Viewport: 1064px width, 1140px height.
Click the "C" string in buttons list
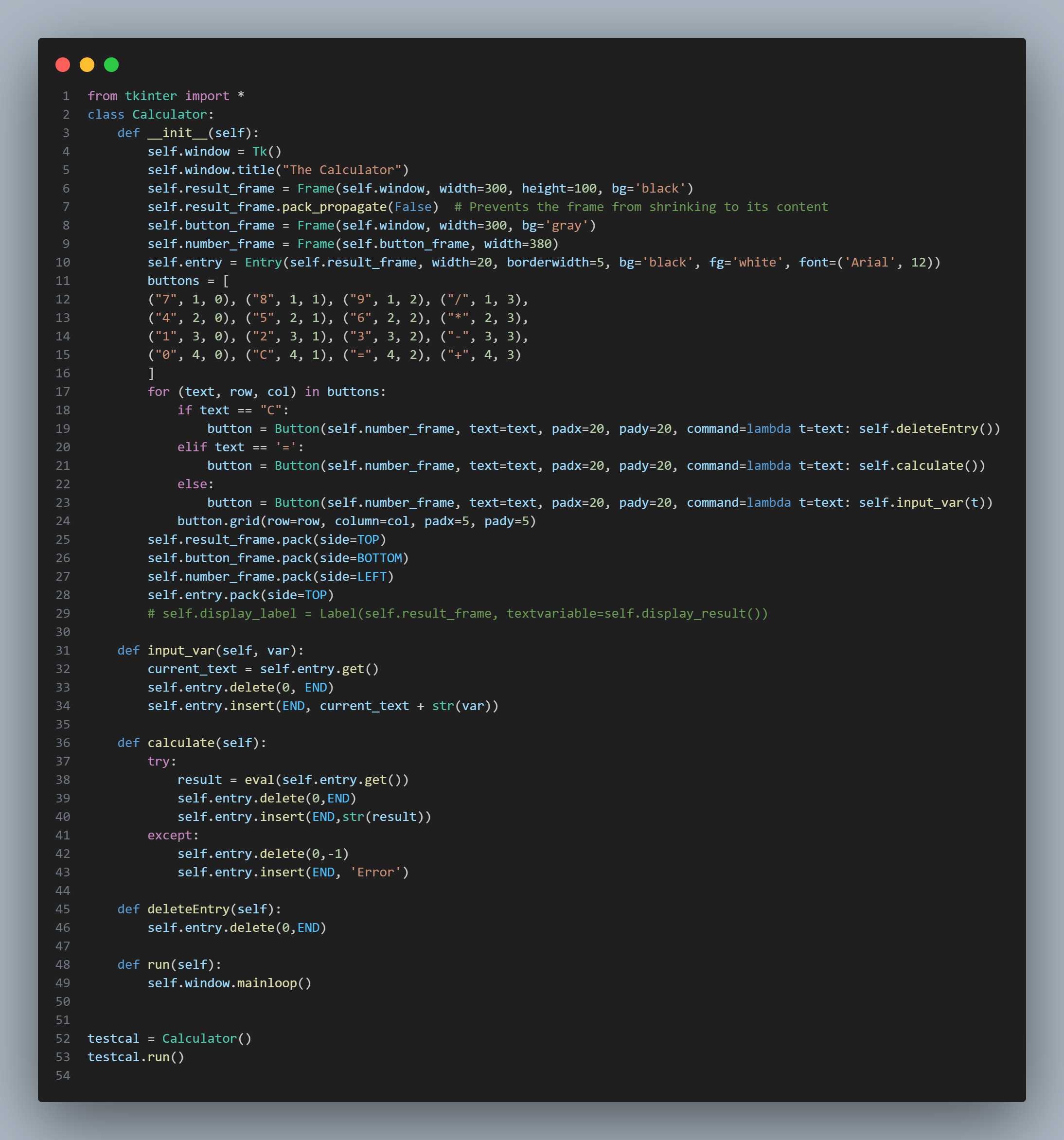tap(263, 355)
